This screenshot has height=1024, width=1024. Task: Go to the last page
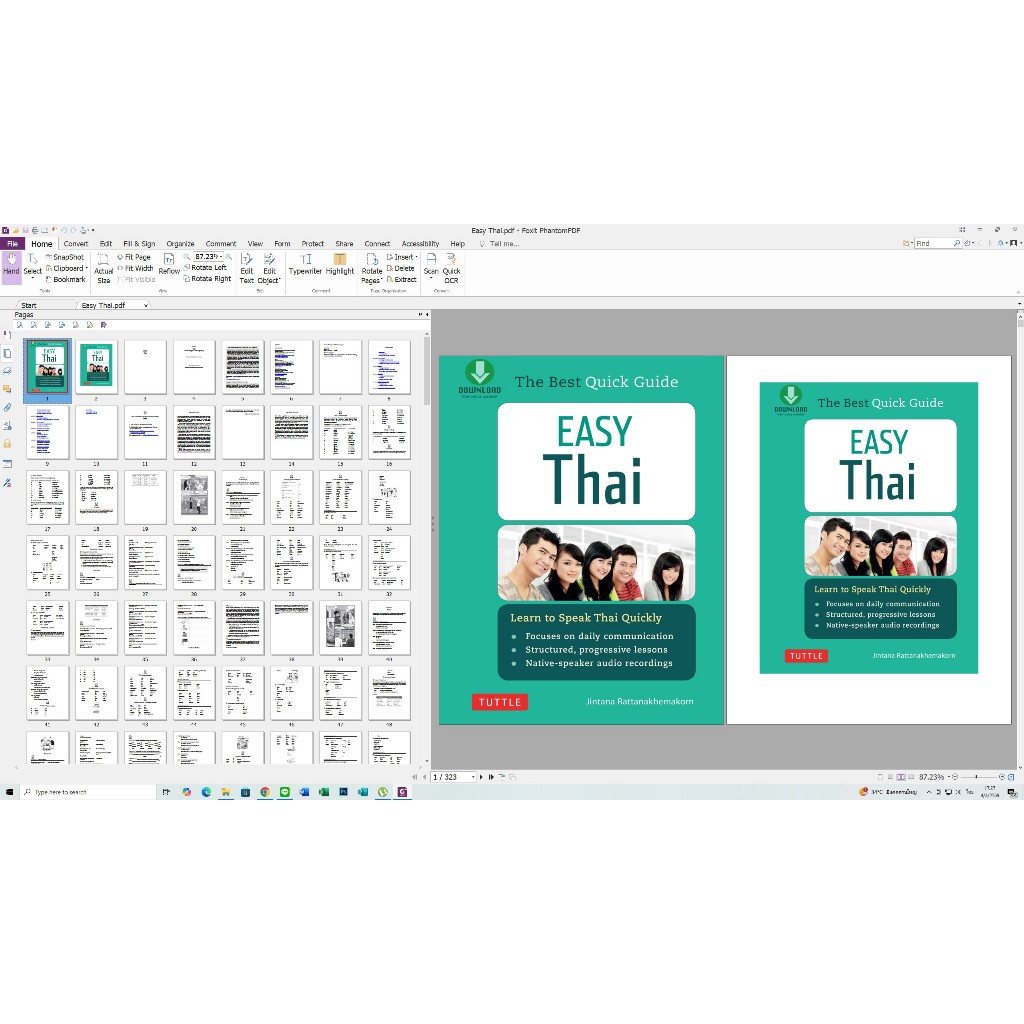coord(491,777)
